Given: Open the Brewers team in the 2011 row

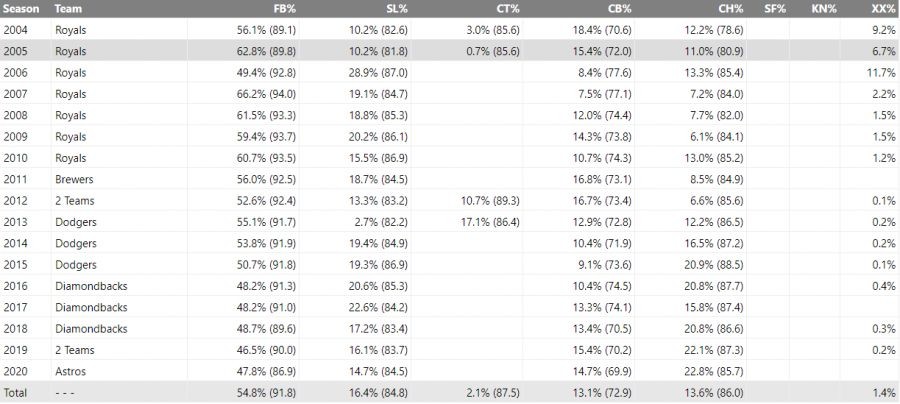Looking at the screenshot, I should (75, 180).
